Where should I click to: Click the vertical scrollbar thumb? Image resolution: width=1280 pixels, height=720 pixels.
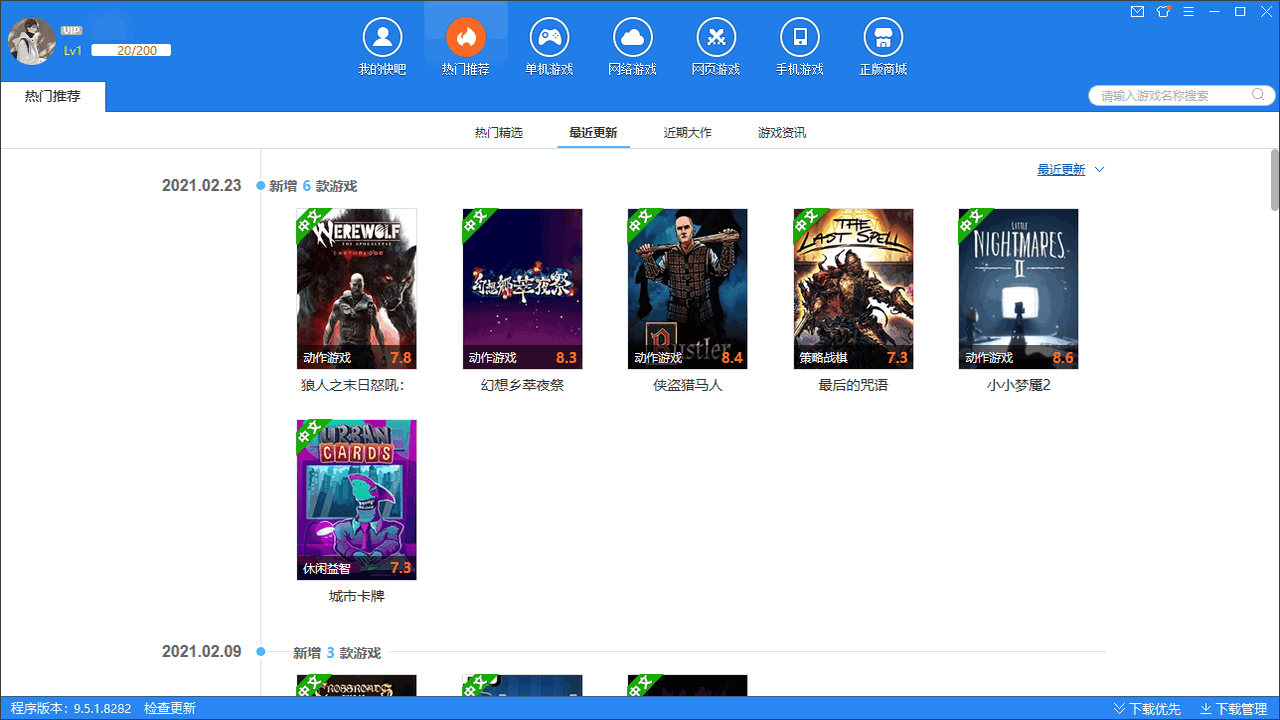(x=1275, y=179)
